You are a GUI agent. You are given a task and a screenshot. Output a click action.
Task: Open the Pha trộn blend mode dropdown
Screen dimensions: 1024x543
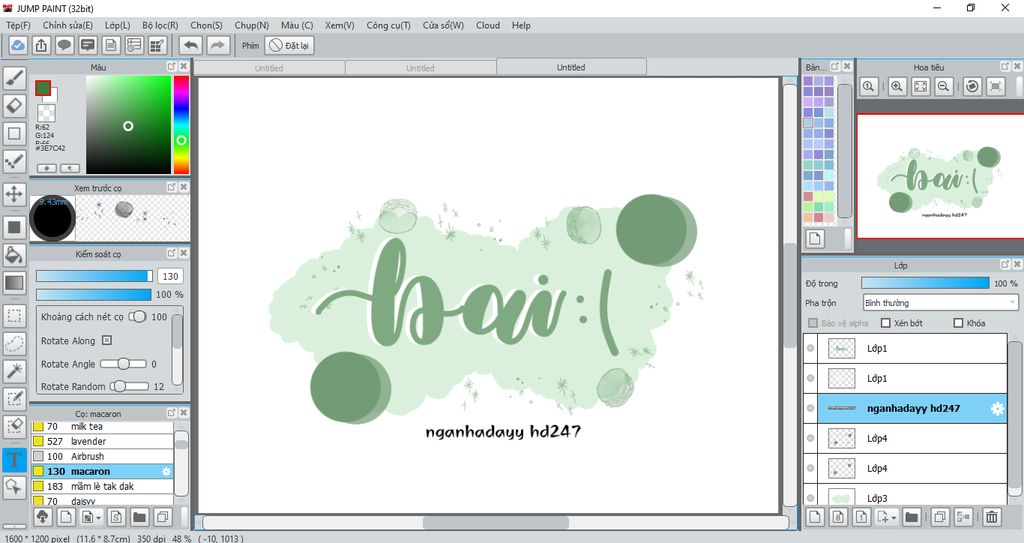coord(940,303)
